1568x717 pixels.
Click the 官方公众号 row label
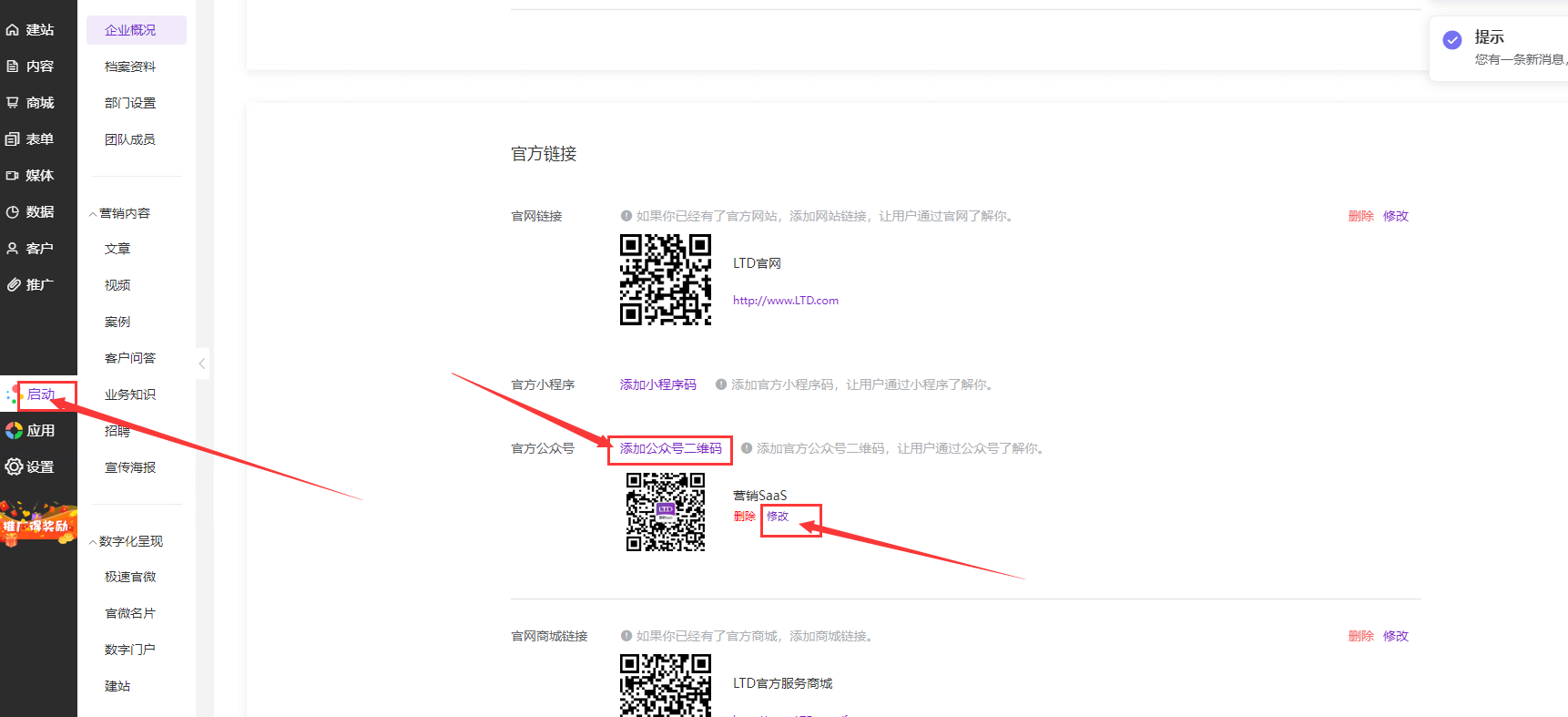point(543,448)
